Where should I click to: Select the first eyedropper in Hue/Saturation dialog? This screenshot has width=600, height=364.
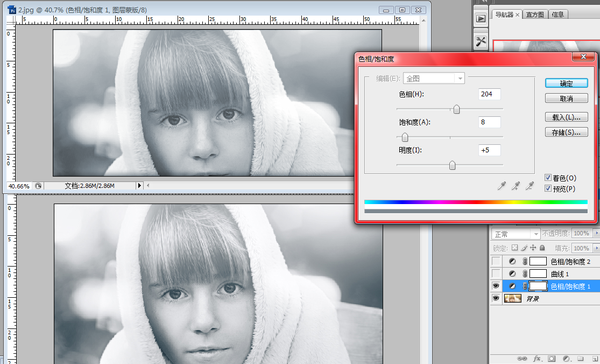(501, 186)
